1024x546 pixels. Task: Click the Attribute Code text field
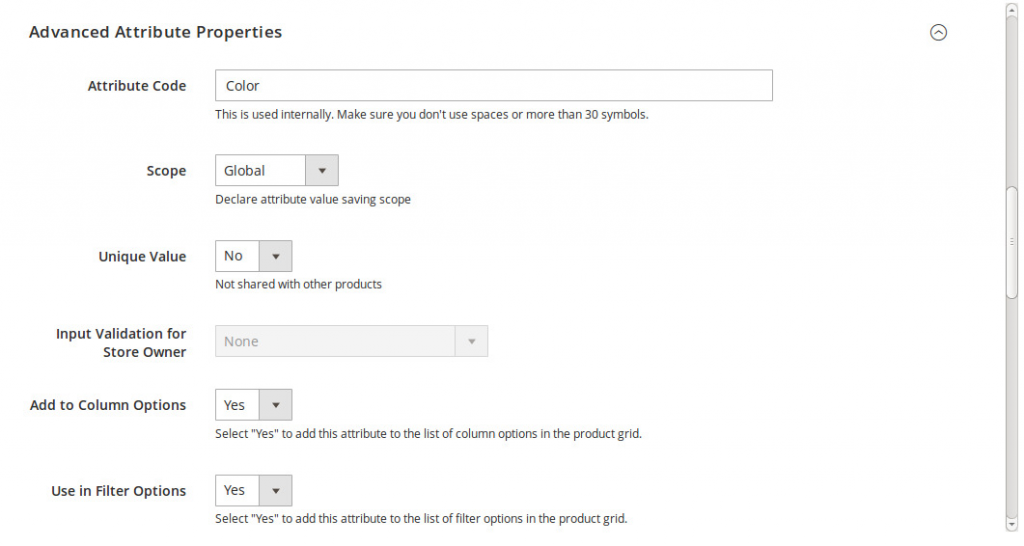(493, 86)
